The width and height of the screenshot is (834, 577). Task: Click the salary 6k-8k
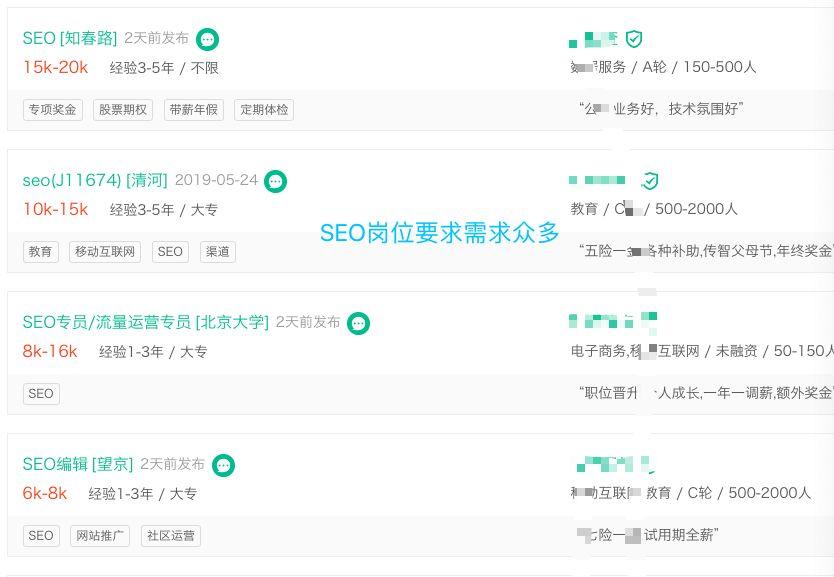point(45,494)
